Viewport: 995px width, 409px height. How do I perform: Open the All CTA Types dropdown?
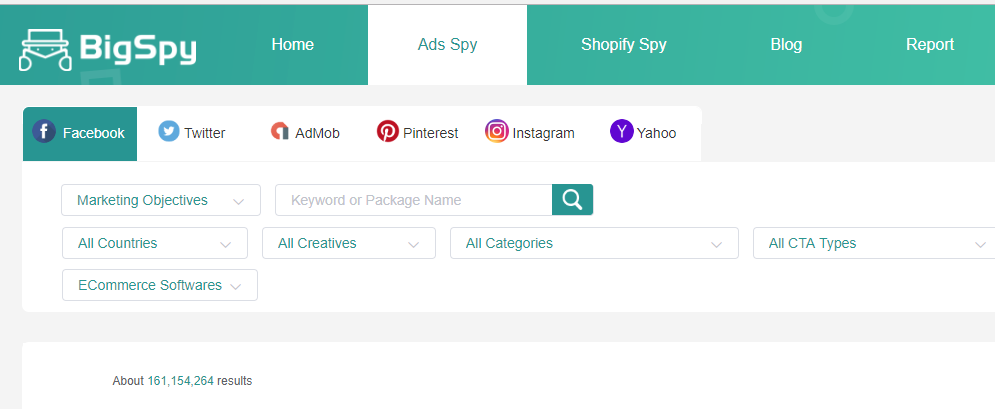874,243
